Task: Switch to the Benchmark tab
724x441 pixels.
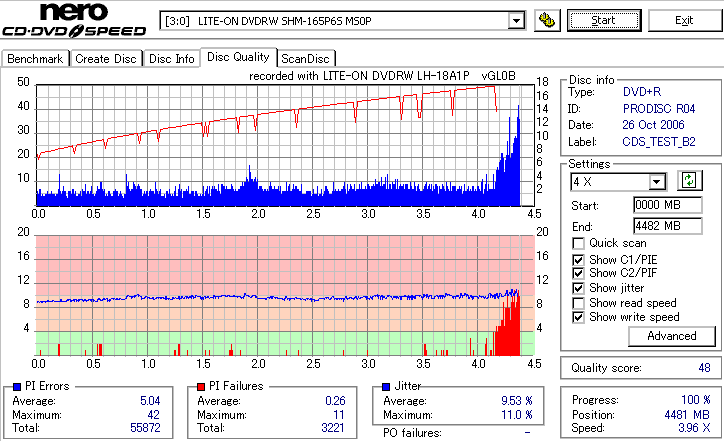Action: (x=35, y=59)
